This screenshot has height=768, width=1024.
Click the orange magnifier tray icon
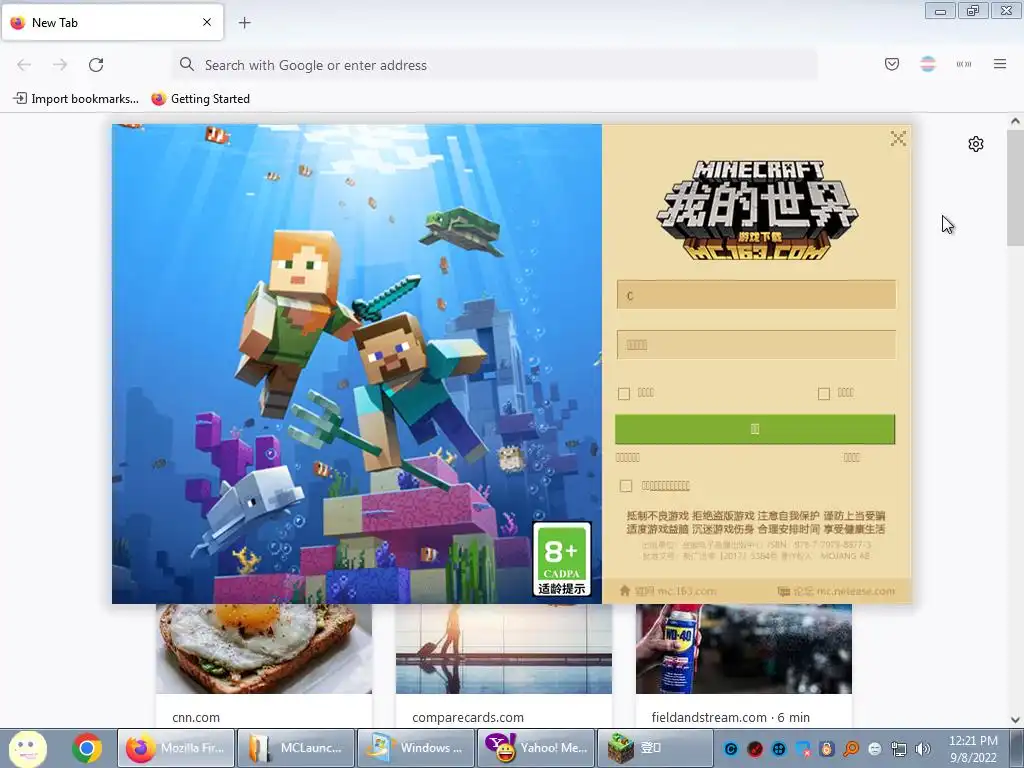tap(851, 749)
